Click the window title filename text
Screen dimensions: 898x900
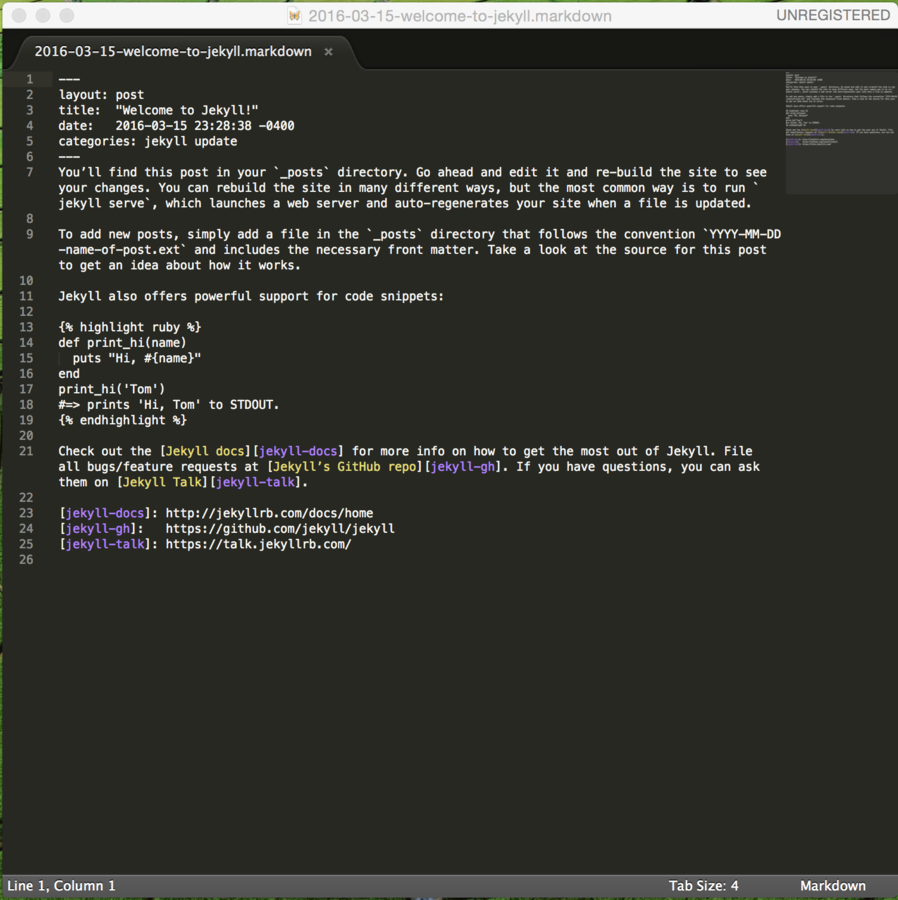click(460, 15)
